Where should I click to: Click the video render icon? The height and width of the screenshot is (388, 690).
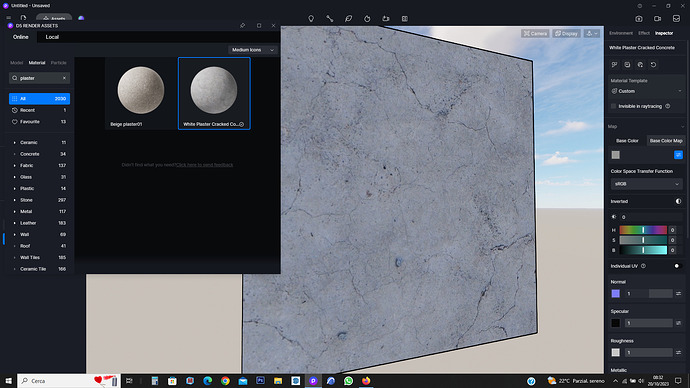coord(657,18)
